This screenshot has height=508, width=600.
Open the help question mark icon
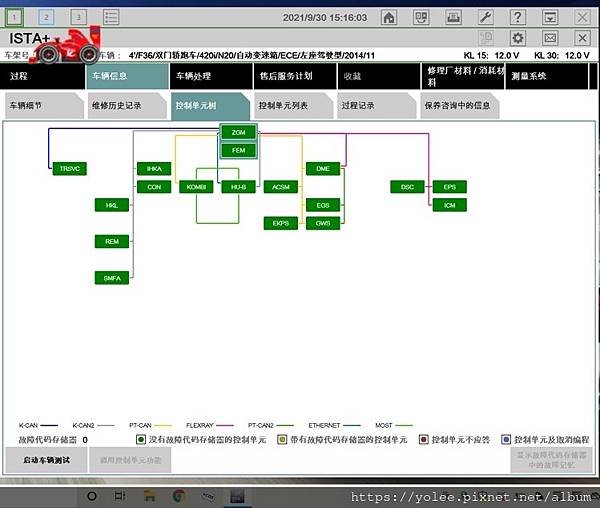click(517, 17)
